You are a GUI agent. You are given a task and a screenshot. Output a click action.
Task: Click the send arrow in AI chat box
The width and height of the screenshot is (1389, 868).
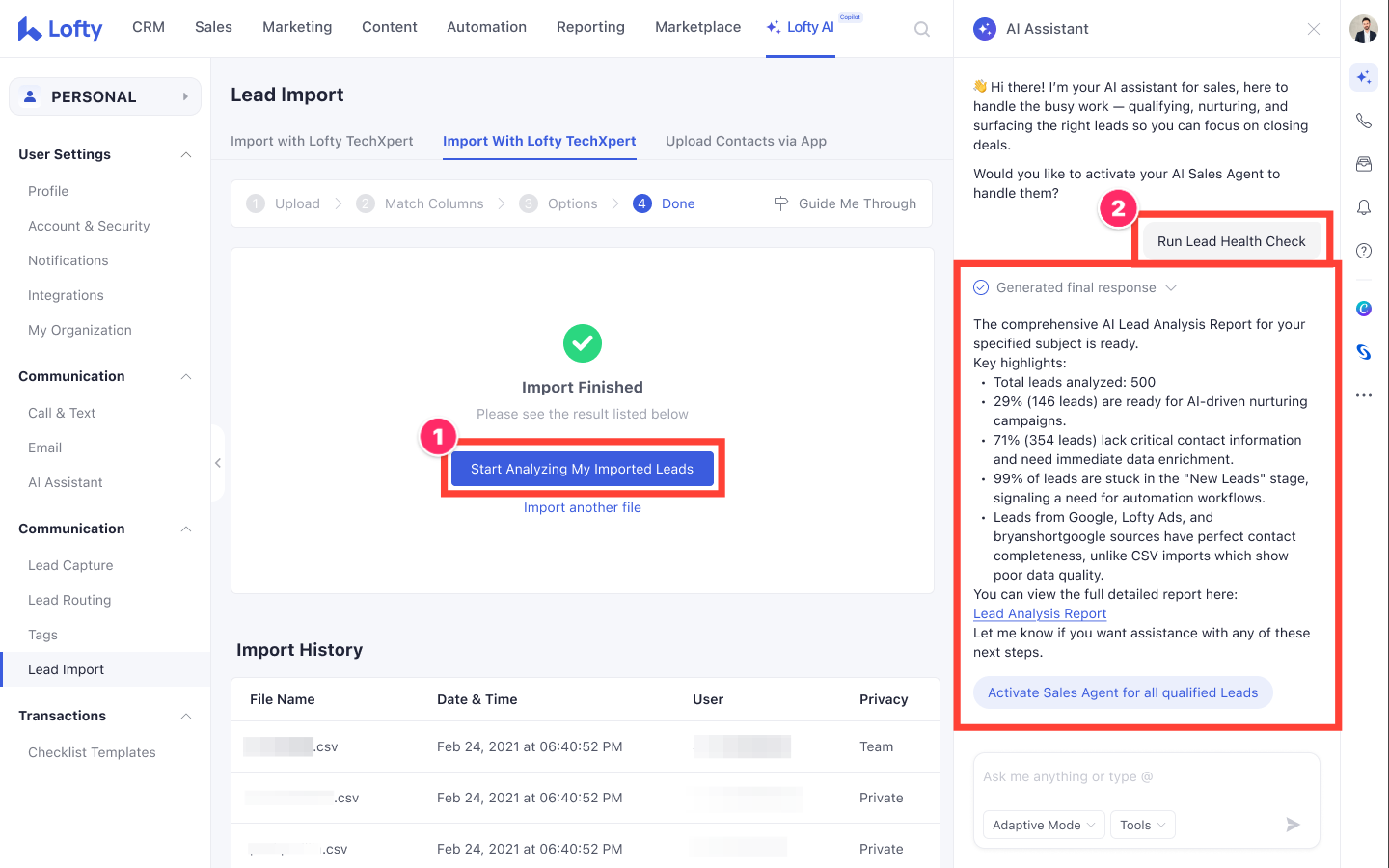pos(1293,825)
